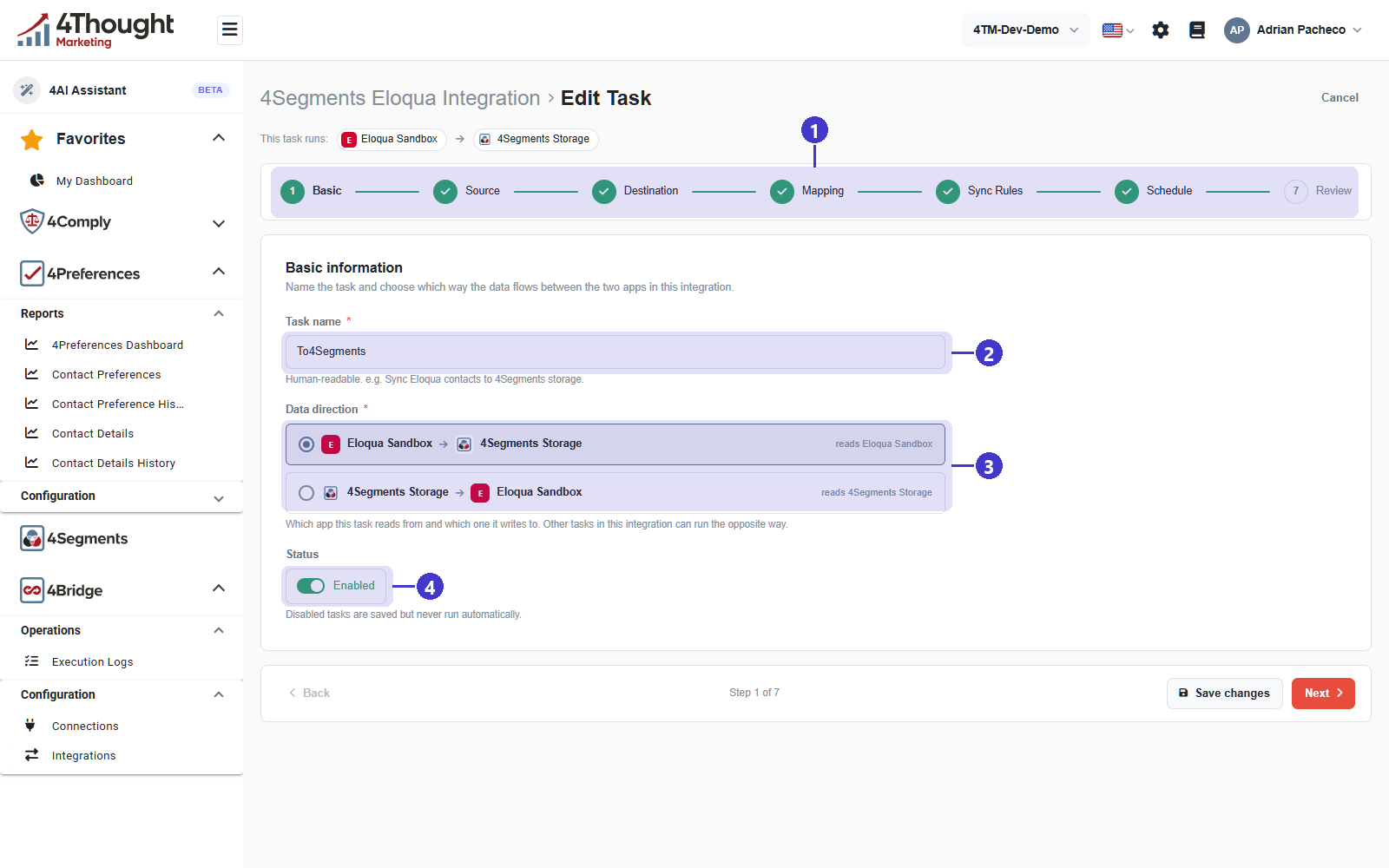Image resolution: width=1389 pixels, height=868 pixels.
Task: Click the Mapping step checkmark circle
Action: tap(782, 191)
